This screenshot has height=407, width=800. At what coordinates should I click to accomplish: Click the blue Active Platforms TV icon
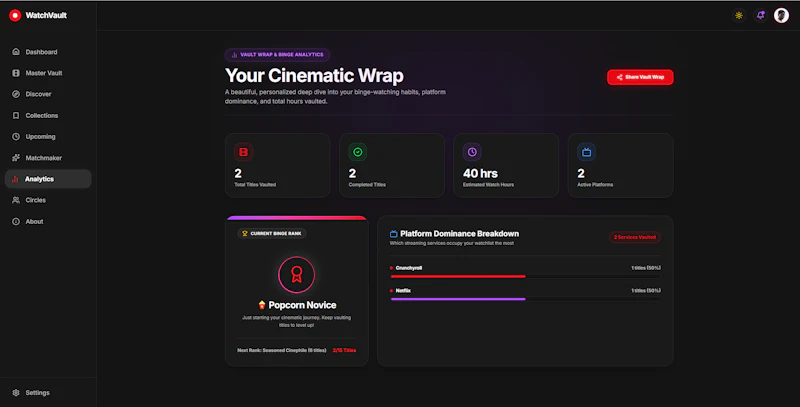pyautogui.click(x=586, y=152)
